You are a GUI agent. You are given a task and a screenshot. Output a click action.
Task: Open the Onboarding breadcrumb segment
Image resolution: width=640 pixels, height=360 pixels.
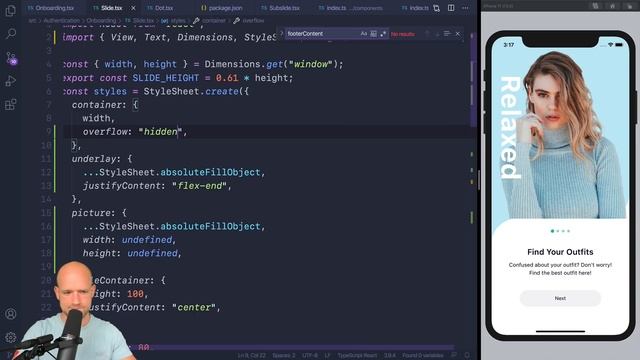coord(101,20)
